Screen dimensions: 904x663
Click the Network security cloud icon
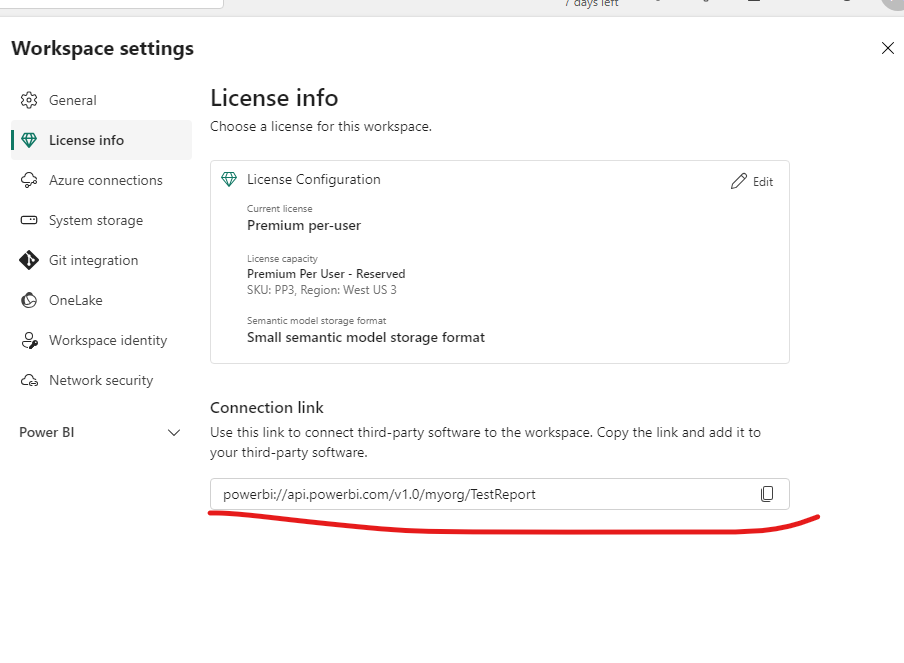(29, 381)
